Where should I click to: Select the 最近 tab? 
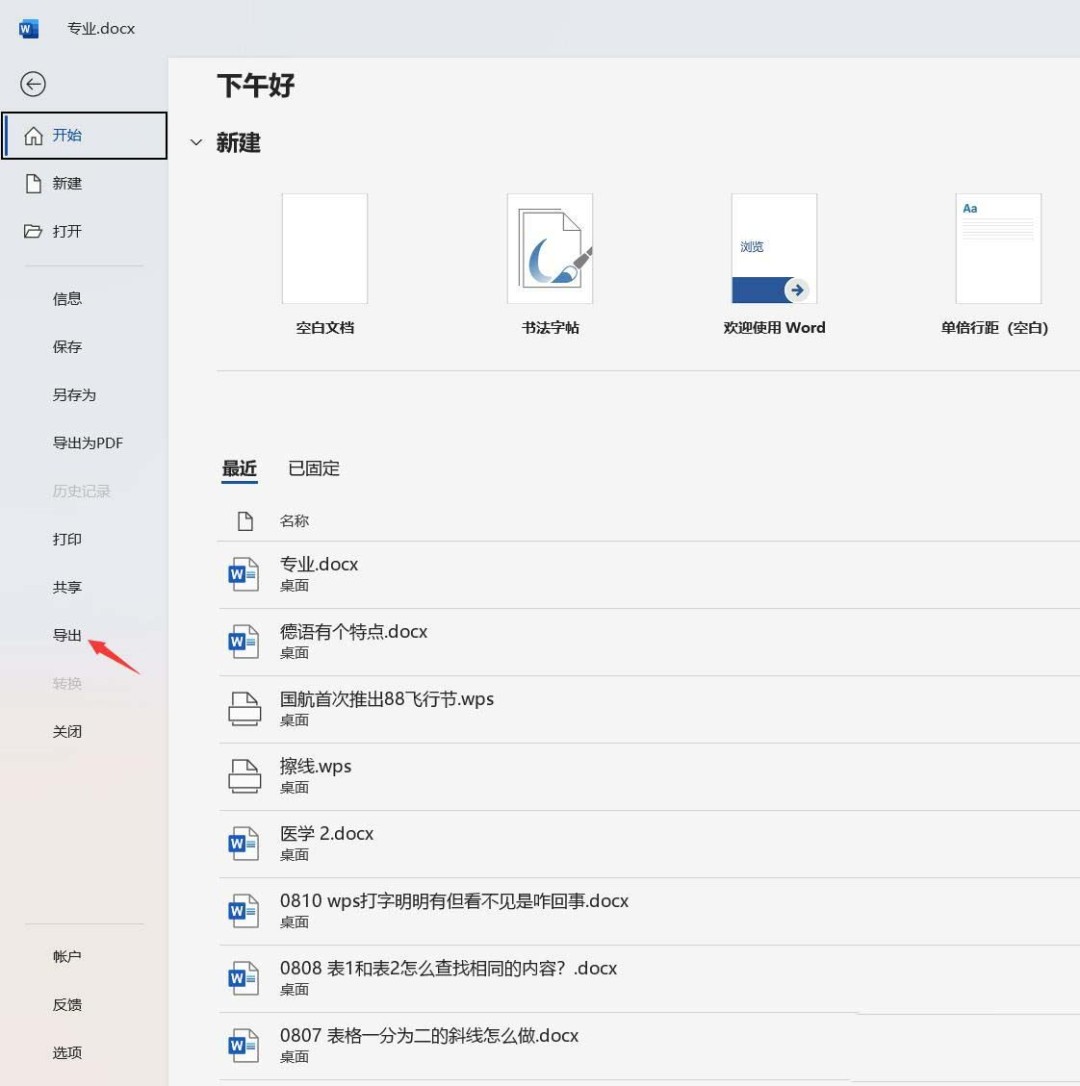pos(239,468)
